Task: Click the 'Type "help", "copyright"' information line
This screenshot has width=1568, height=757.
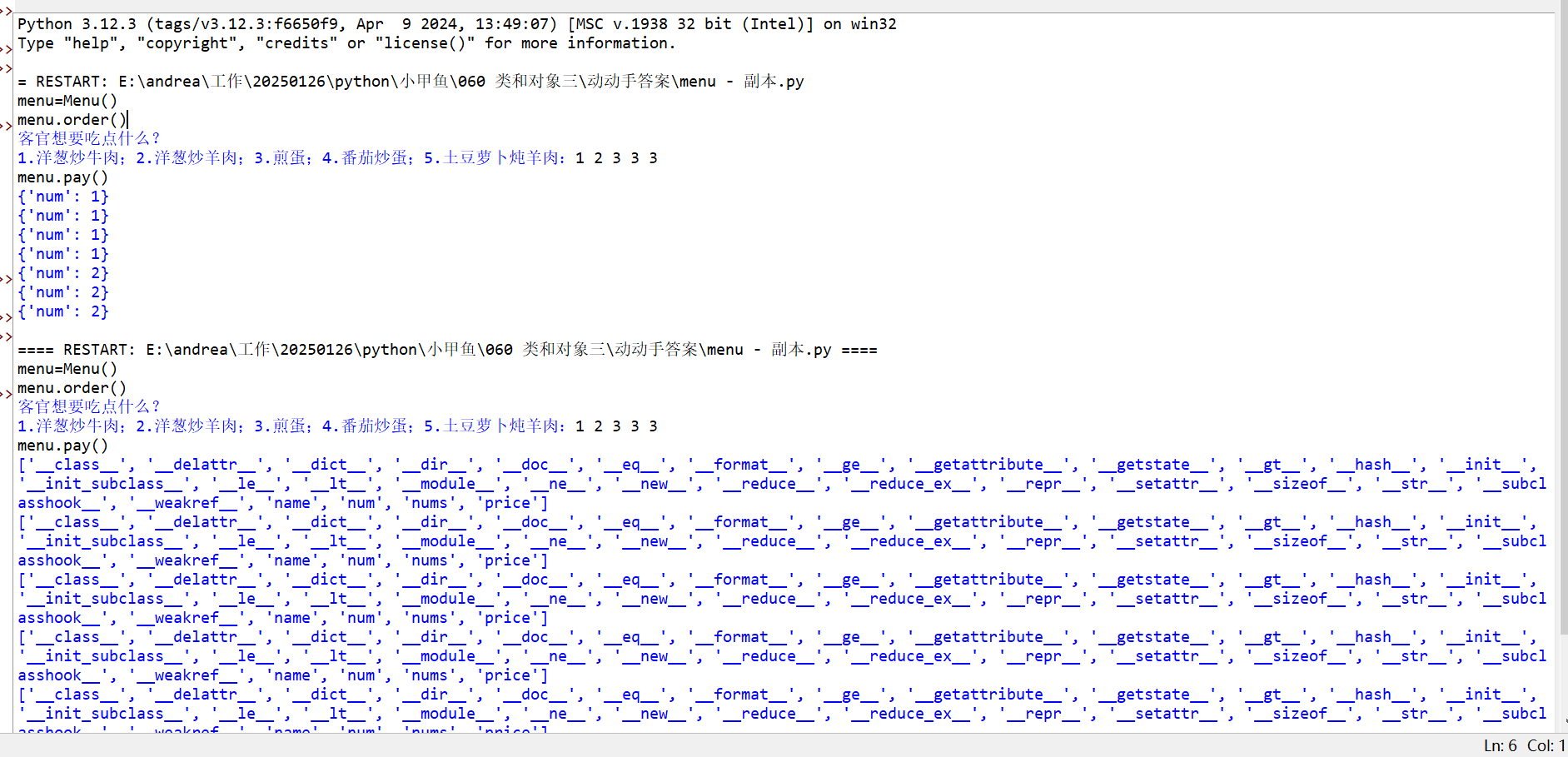Action: 346,43
